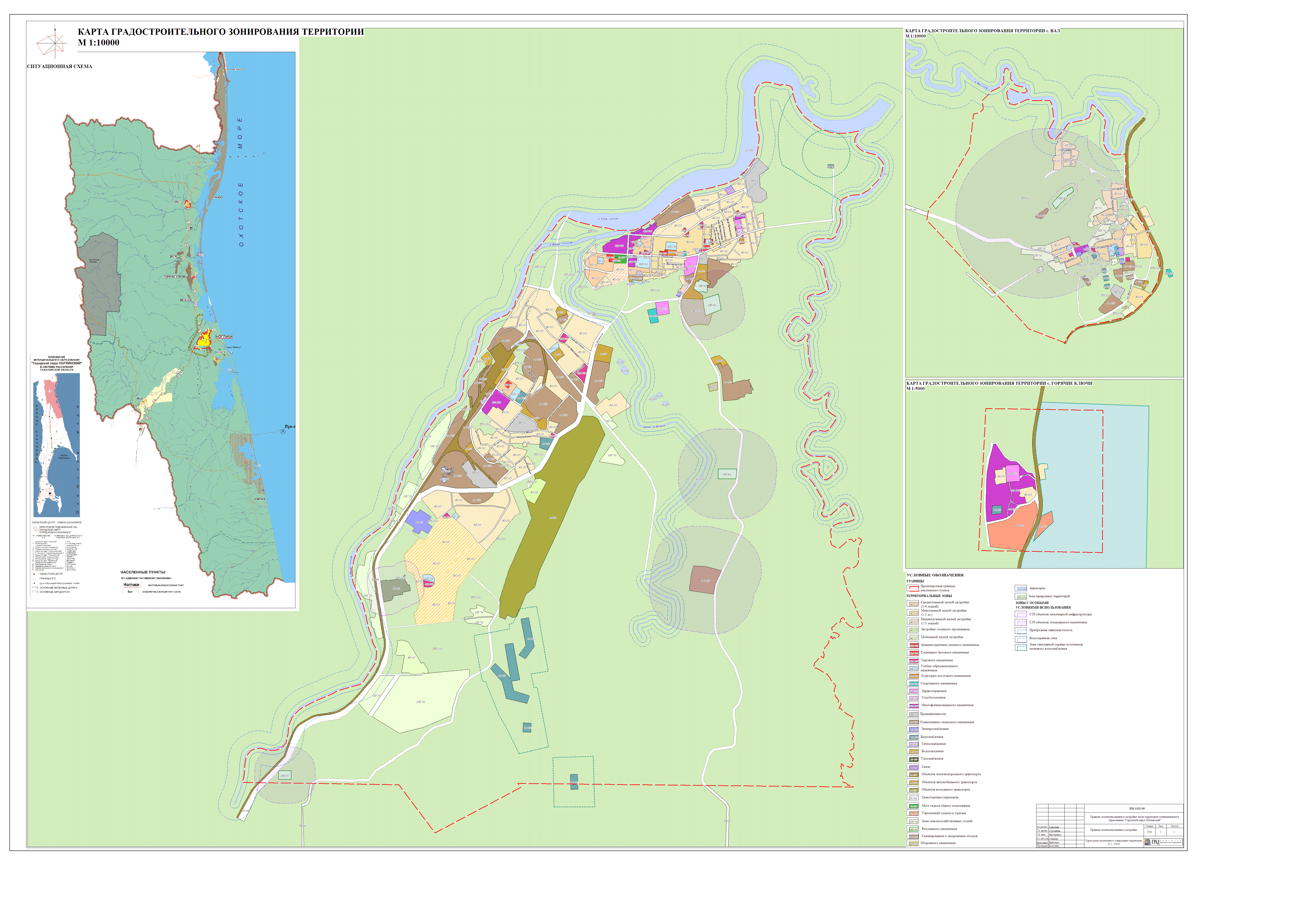Click the ПТЗ 1101 natural territories legend swatch

click(1021, 596)
